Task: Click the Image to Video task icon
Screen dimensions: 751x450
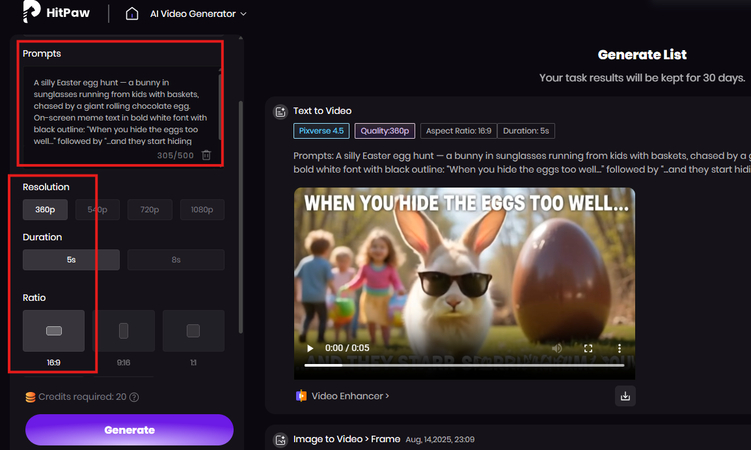Action: tap(280, 439)
